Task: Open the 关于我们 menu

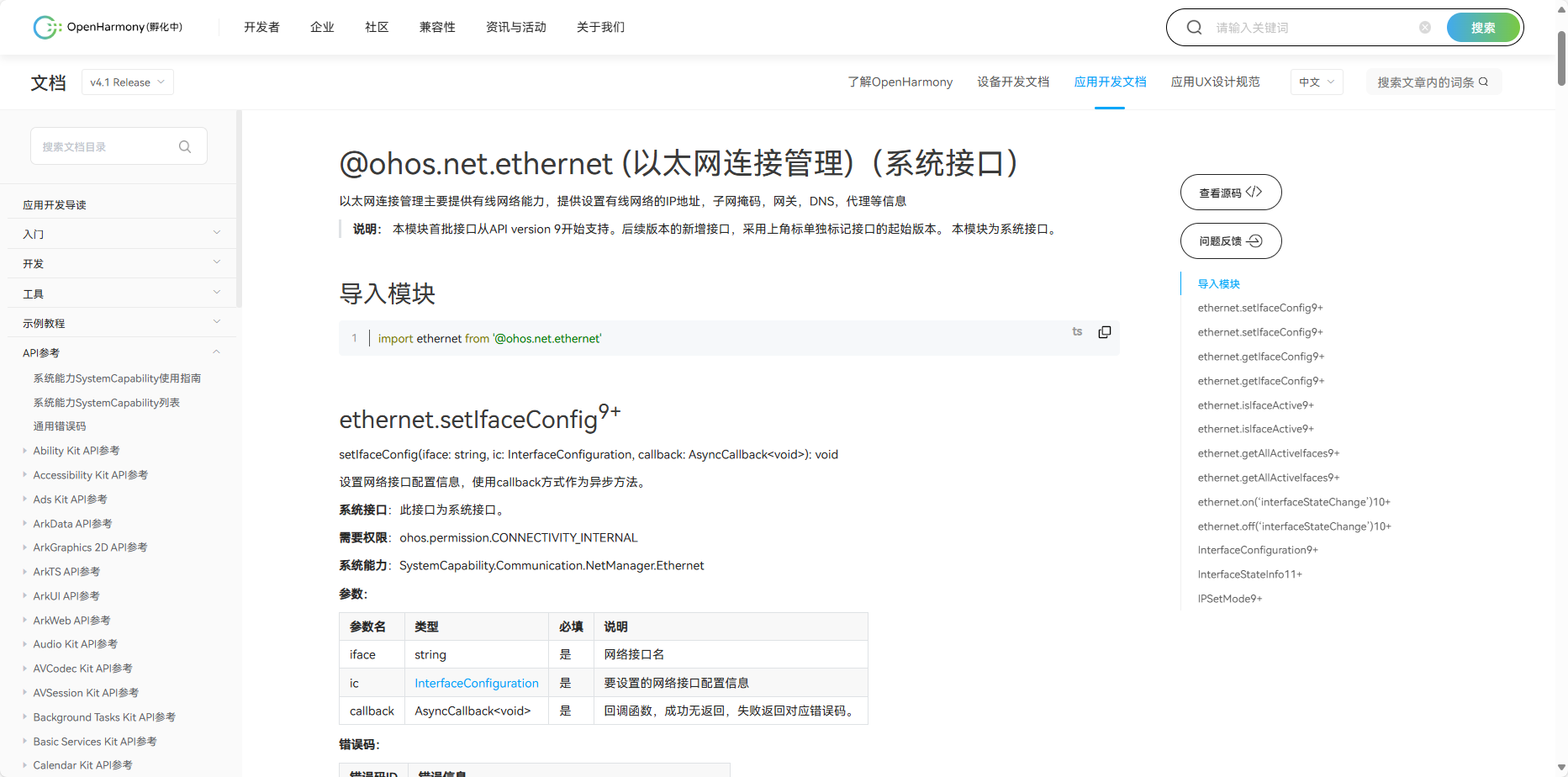Action: coord(600,27)
